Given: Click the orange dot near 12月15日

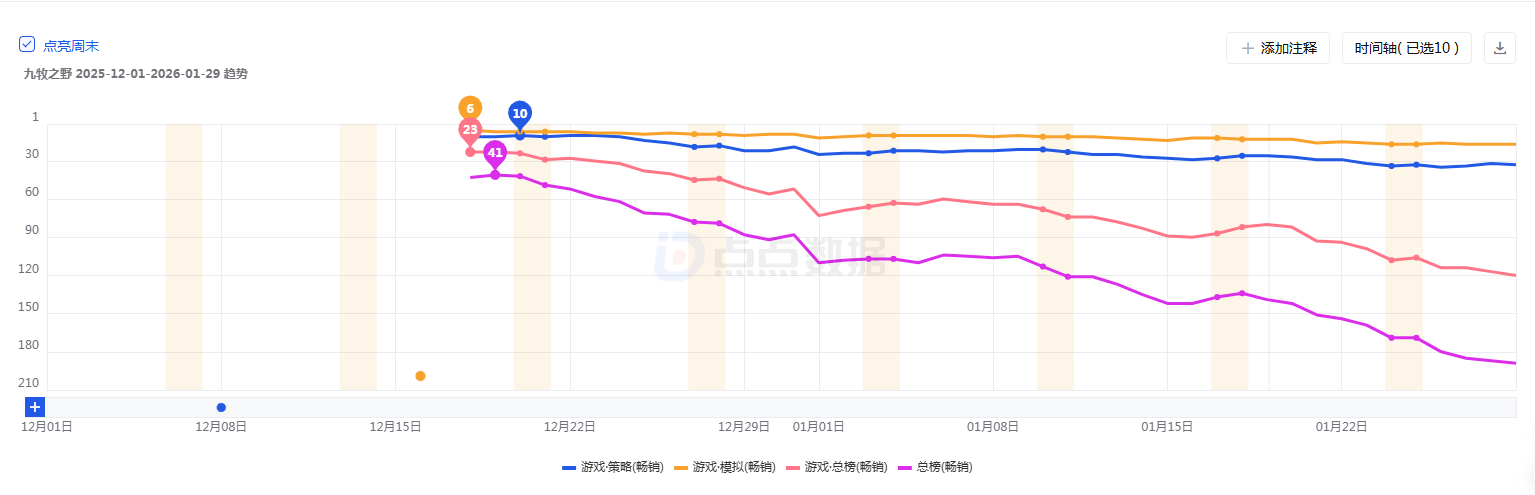Looking at the screenshot, I should [420, 376].
